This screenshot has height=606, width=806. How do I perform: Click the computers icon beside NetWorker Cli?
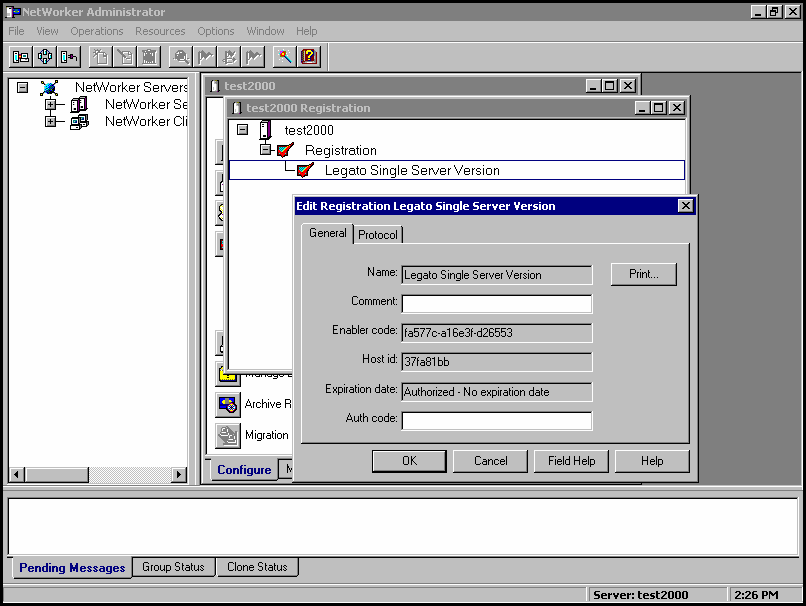[79, 122]
